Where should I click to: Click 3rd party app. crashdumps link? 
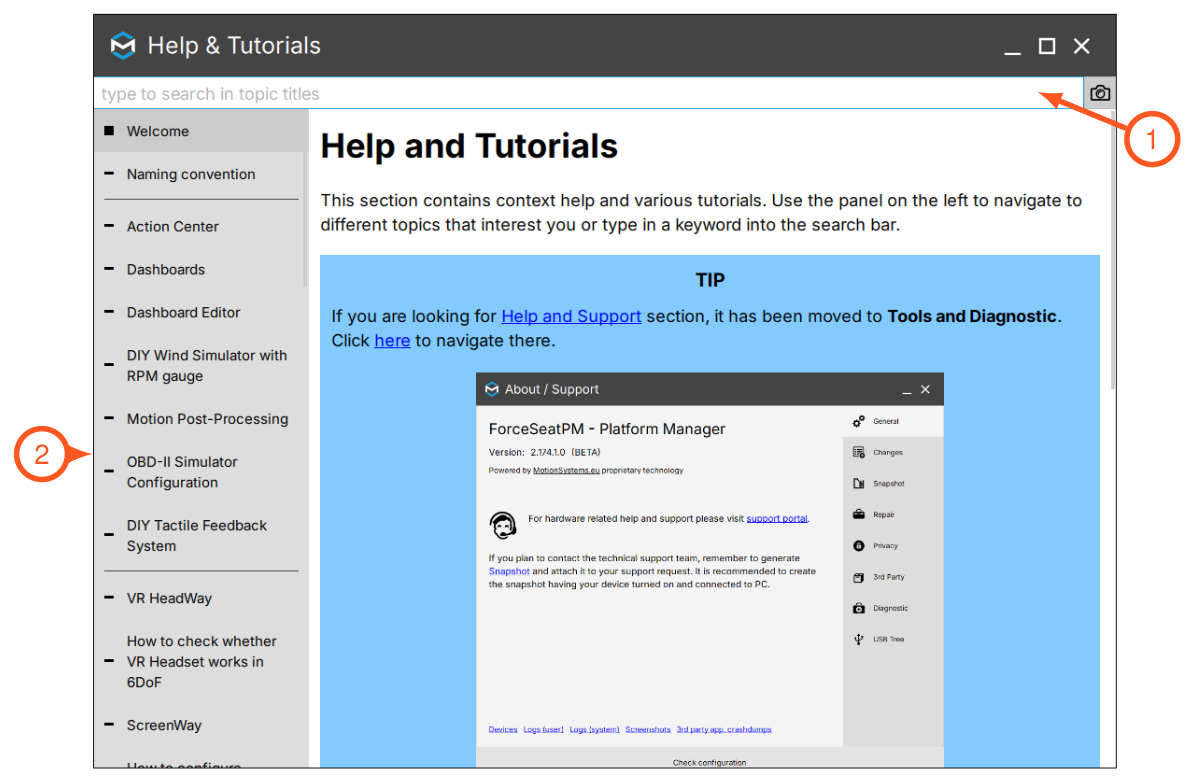pyautogui.click(x=724, y=730)
